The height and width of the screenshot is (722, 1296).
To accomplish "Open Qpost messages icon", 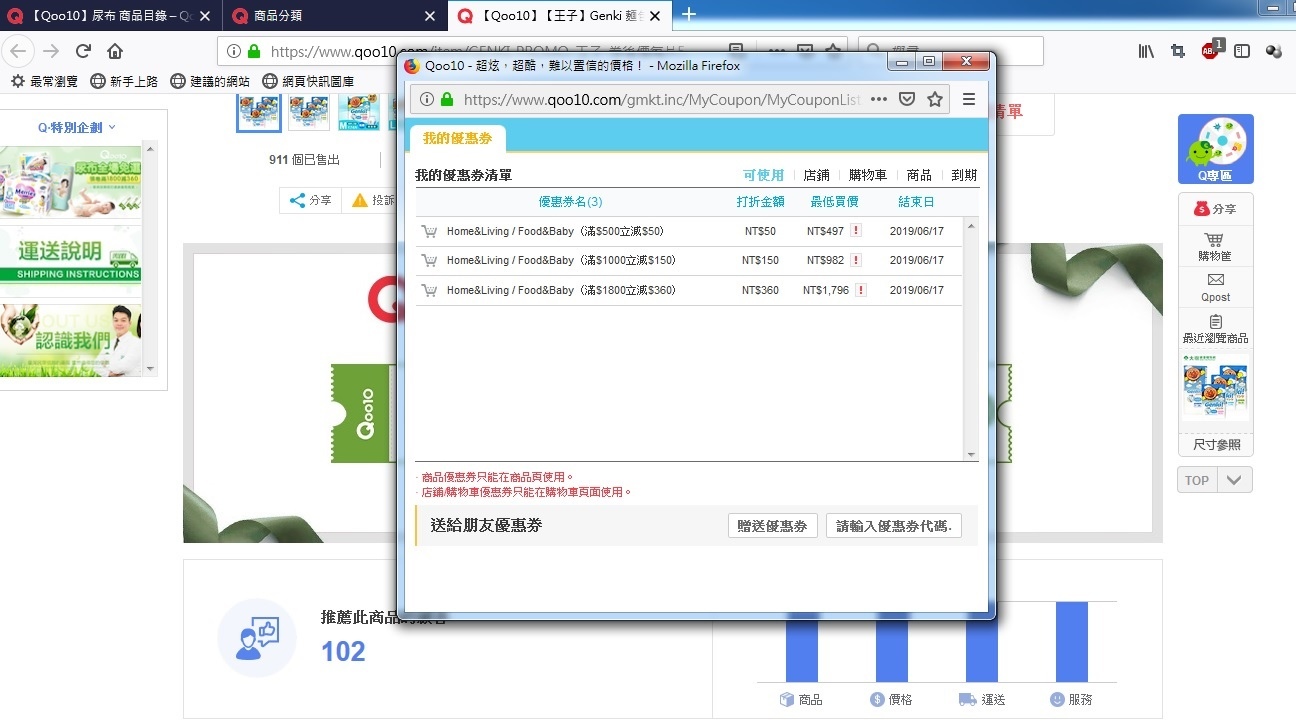I will pyautogui.click(x=1215, y=287).
